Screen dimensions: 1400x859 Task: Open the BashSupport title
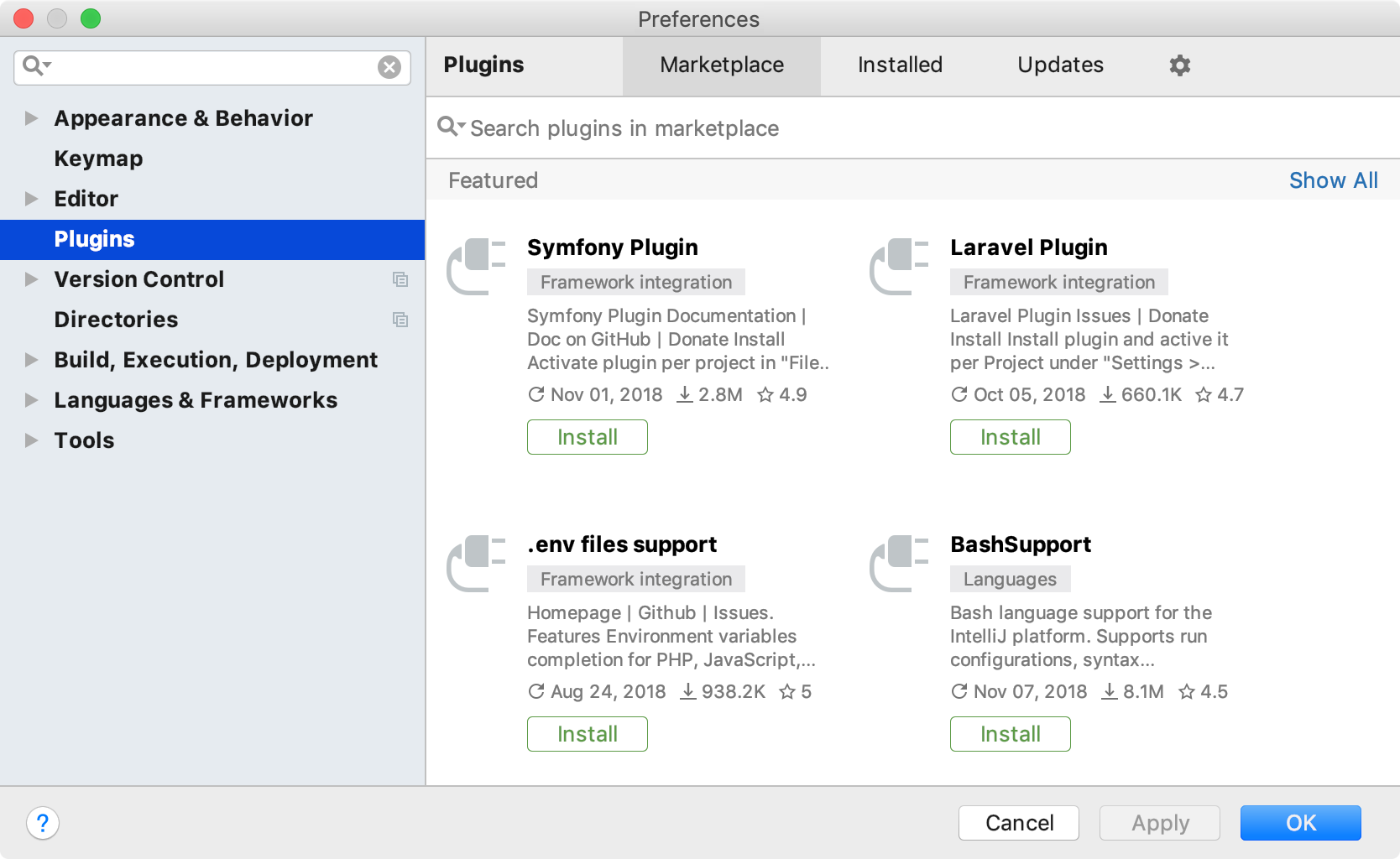click(x=1021, y=544)
